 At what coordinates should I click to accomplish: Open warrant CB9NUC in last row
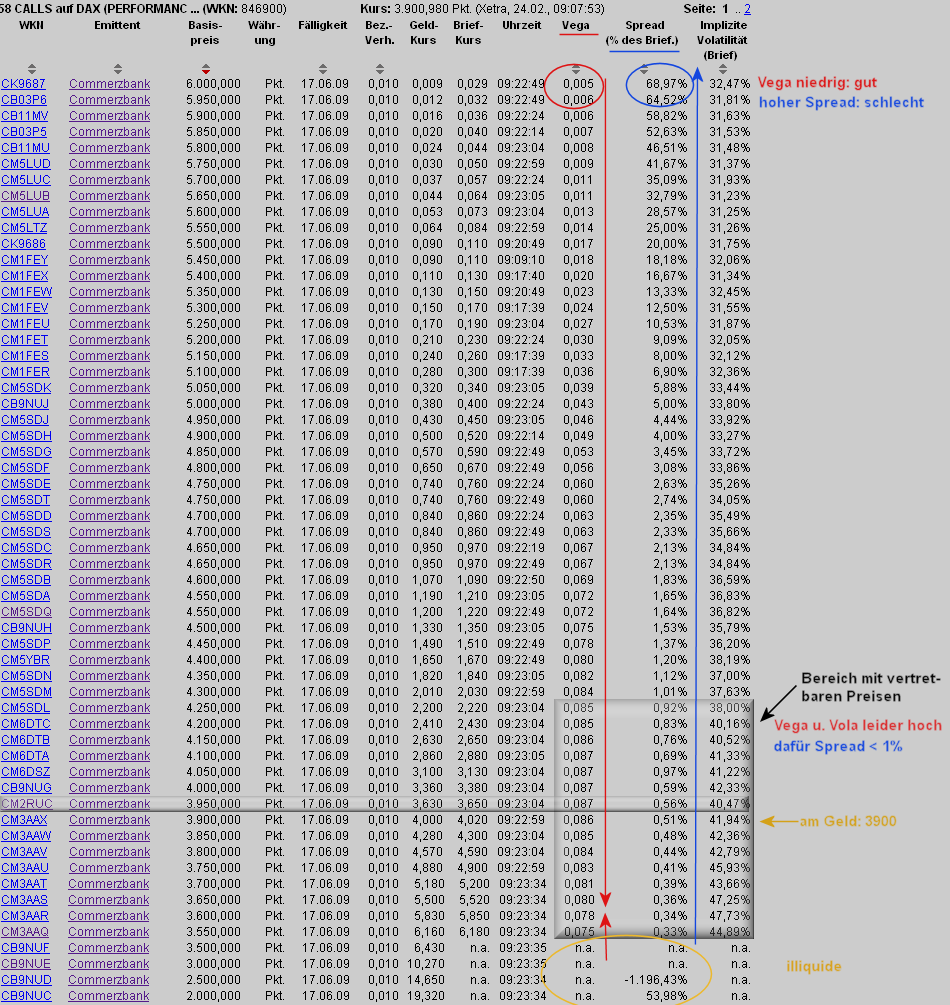(25, 996)
